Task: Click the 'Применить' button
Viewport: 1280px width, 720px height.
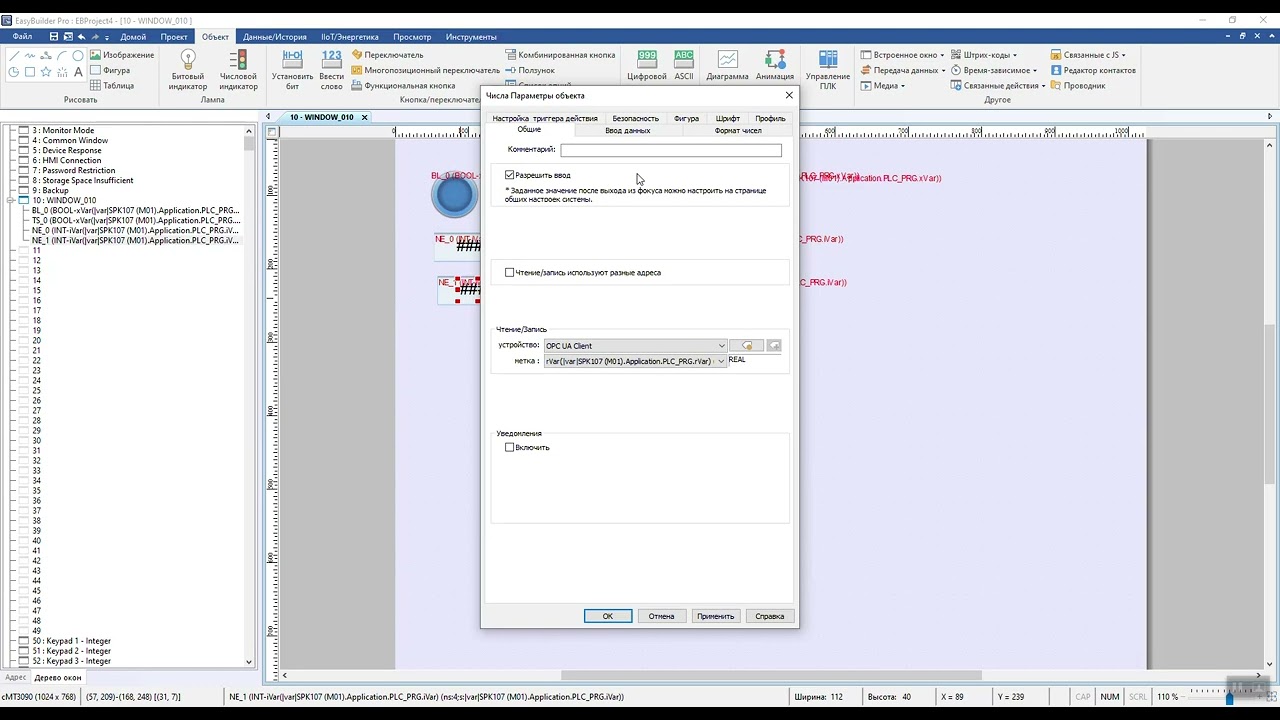Action: coord(716,616)
